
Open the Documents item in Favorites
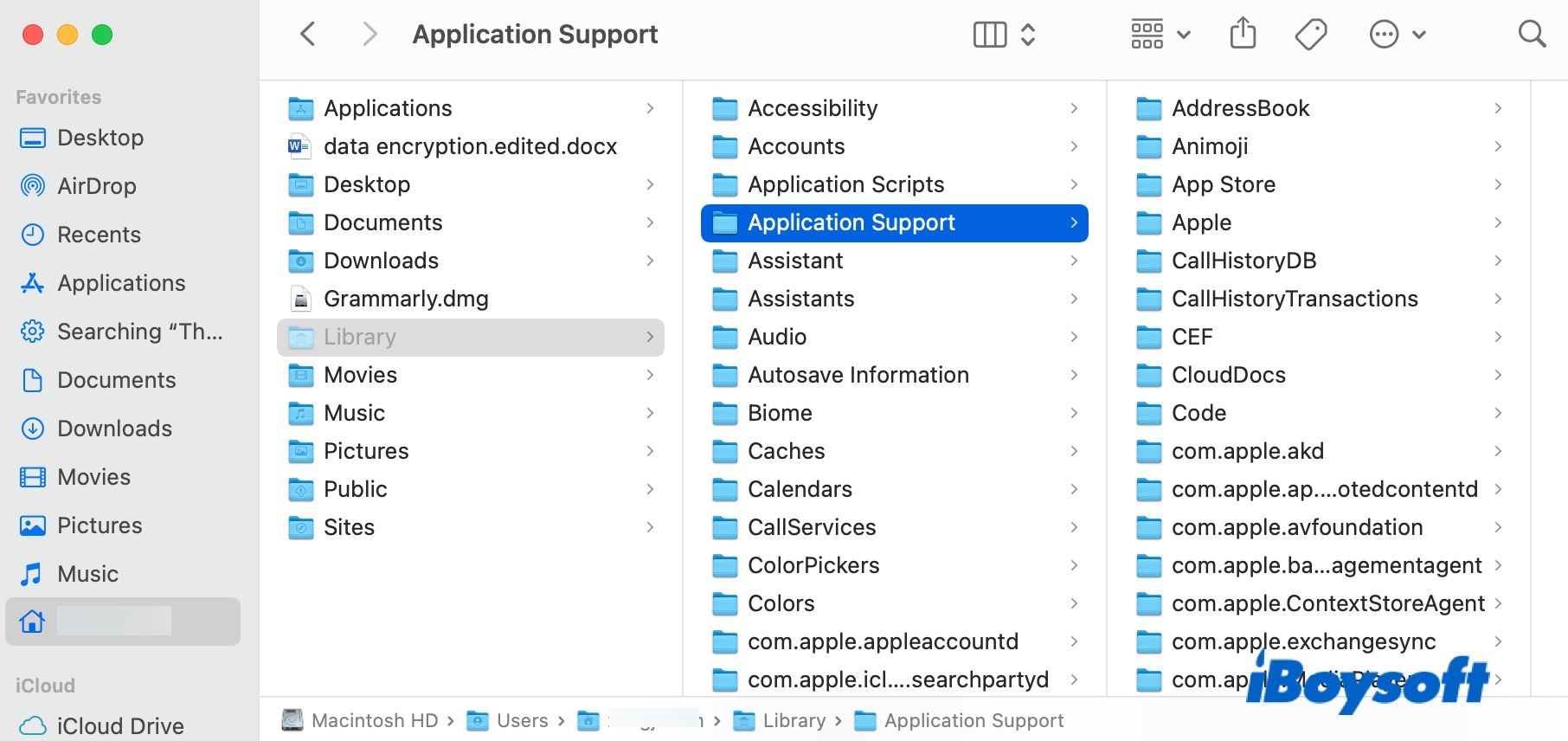[116, 379]
